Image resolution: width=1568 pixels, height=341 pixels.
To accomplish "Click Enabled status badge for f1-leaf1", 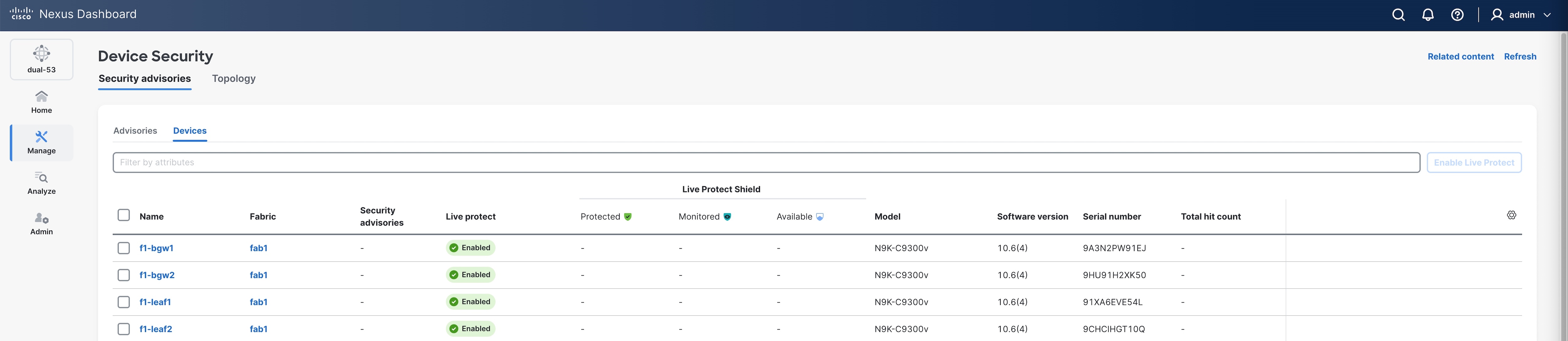I will (x=470, y=301).
